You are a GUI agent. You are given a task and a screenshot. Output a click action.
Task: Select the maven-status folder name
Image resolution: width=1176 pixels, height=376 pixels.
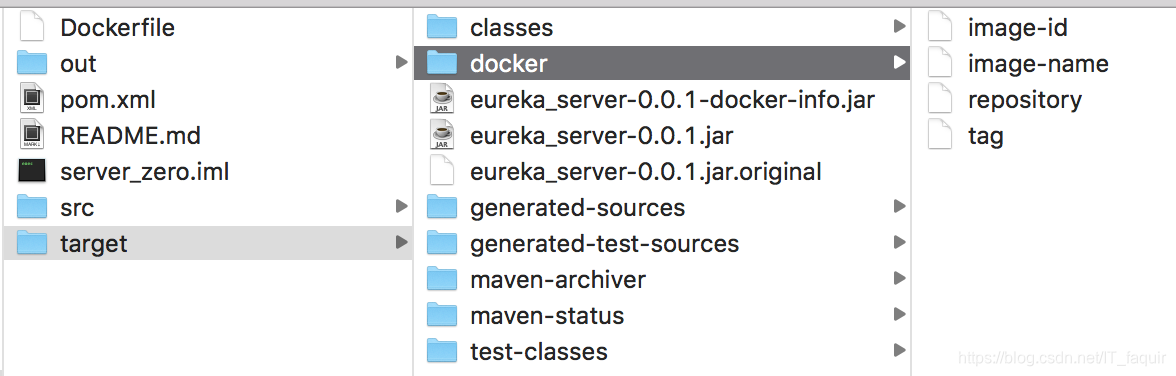(x=547, y=316)
